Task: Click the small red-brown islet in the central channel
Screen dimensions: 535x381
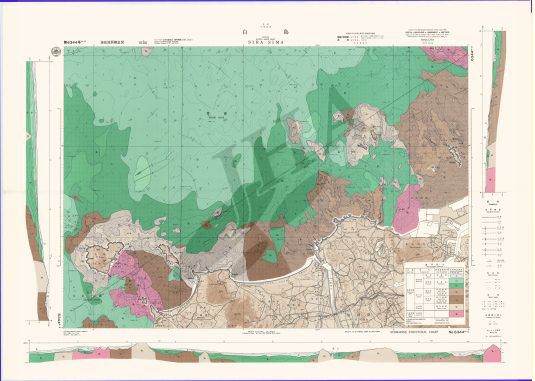Action: pyautogui.click(x=206, y=224)
